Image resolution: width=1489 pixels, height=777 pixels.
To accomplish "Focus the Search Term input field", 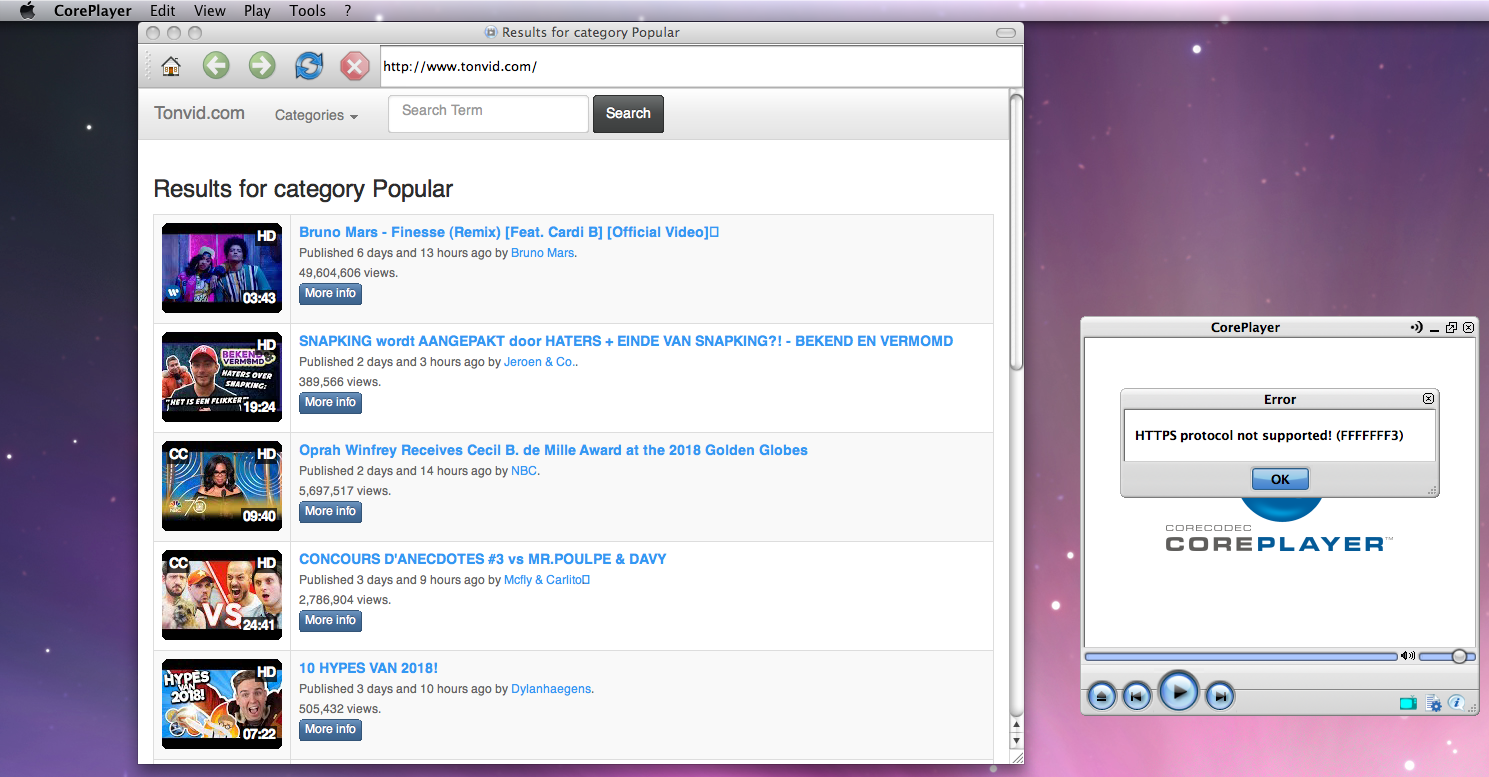I will (488, 113).
